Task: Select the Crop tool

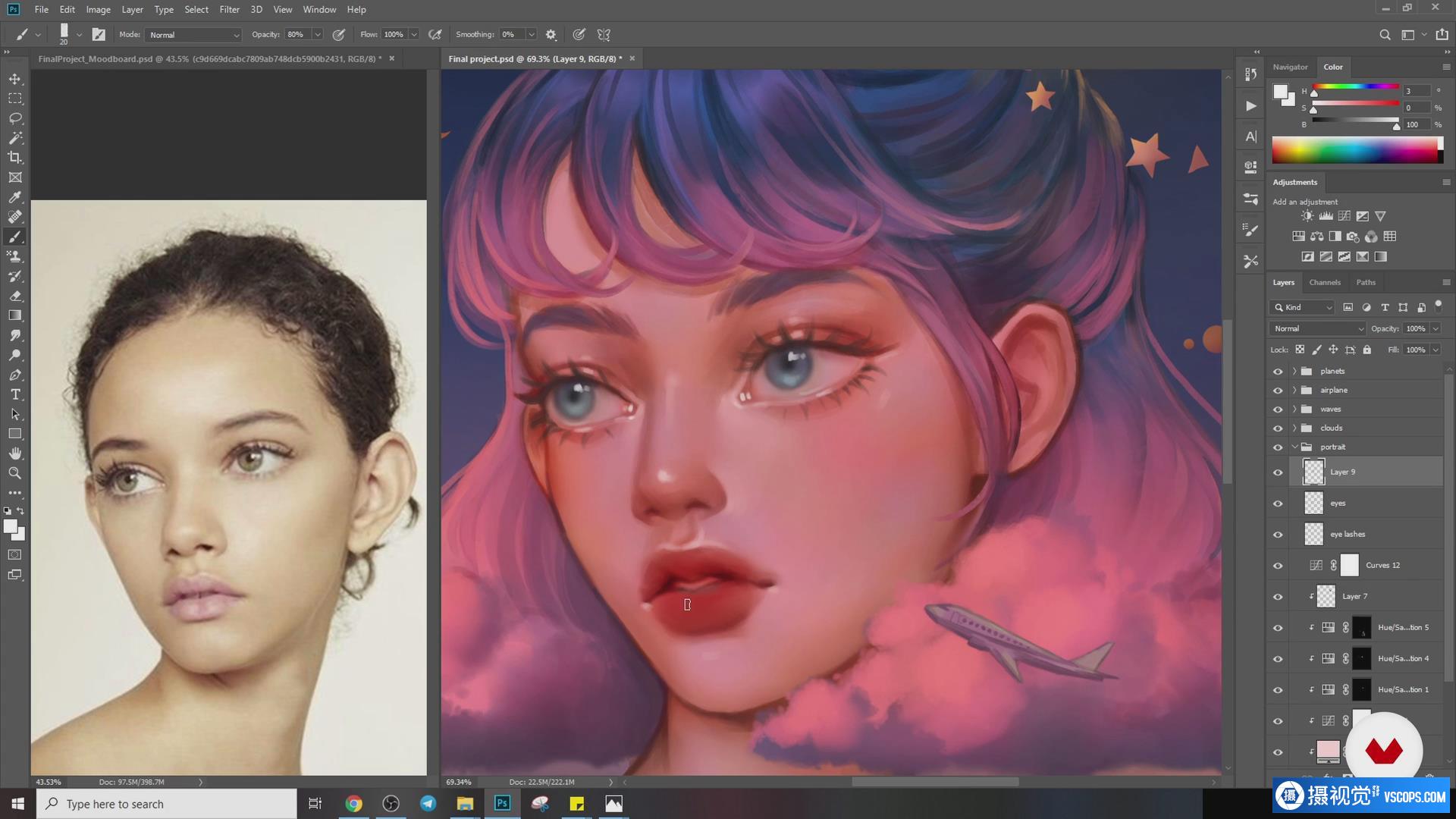Action: tap(15, 158)
